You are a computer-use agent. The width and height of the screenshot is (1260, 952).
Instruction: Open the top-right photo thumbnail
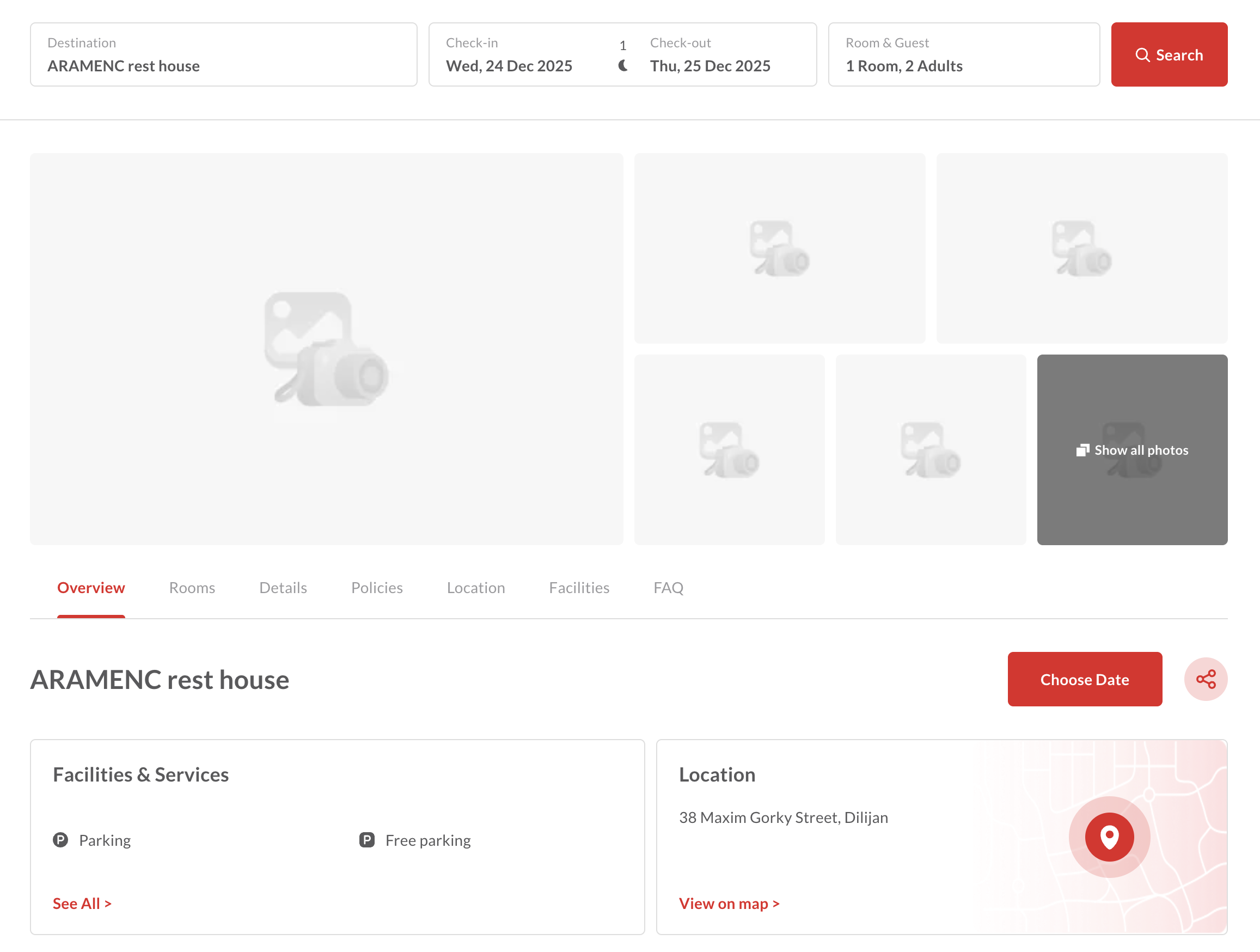click(x=1081, y=248)
